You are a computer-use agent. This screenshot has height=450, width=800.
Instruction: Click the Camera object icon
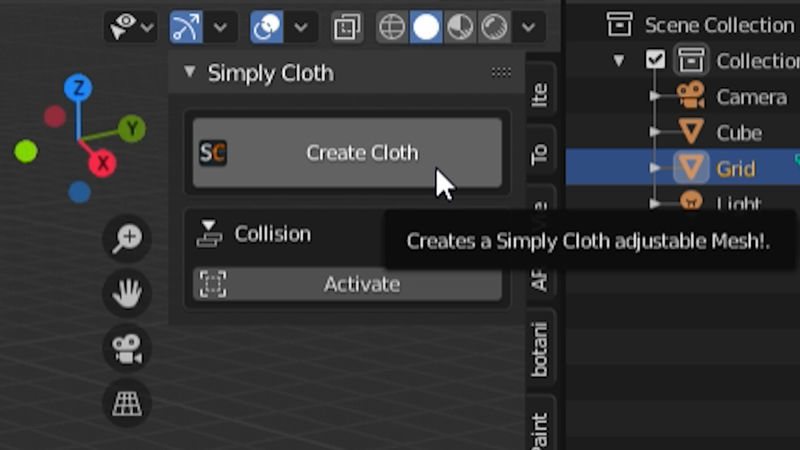point(691,96)
